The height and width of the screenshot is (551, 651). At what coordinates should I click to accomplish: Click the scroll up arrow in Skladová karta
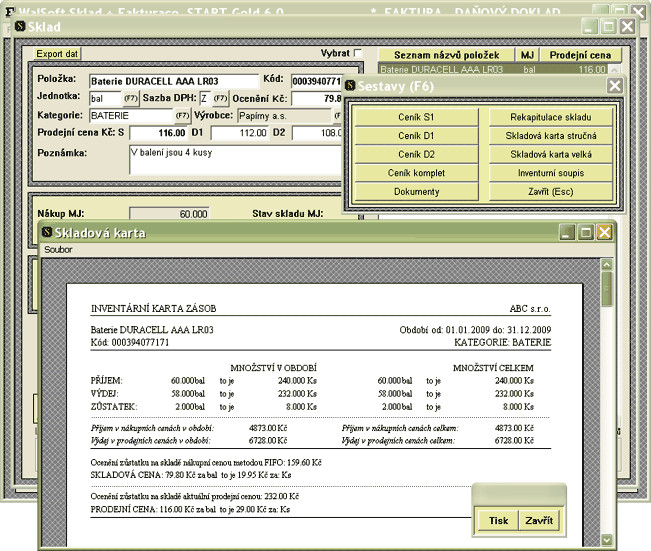(607, 265)
